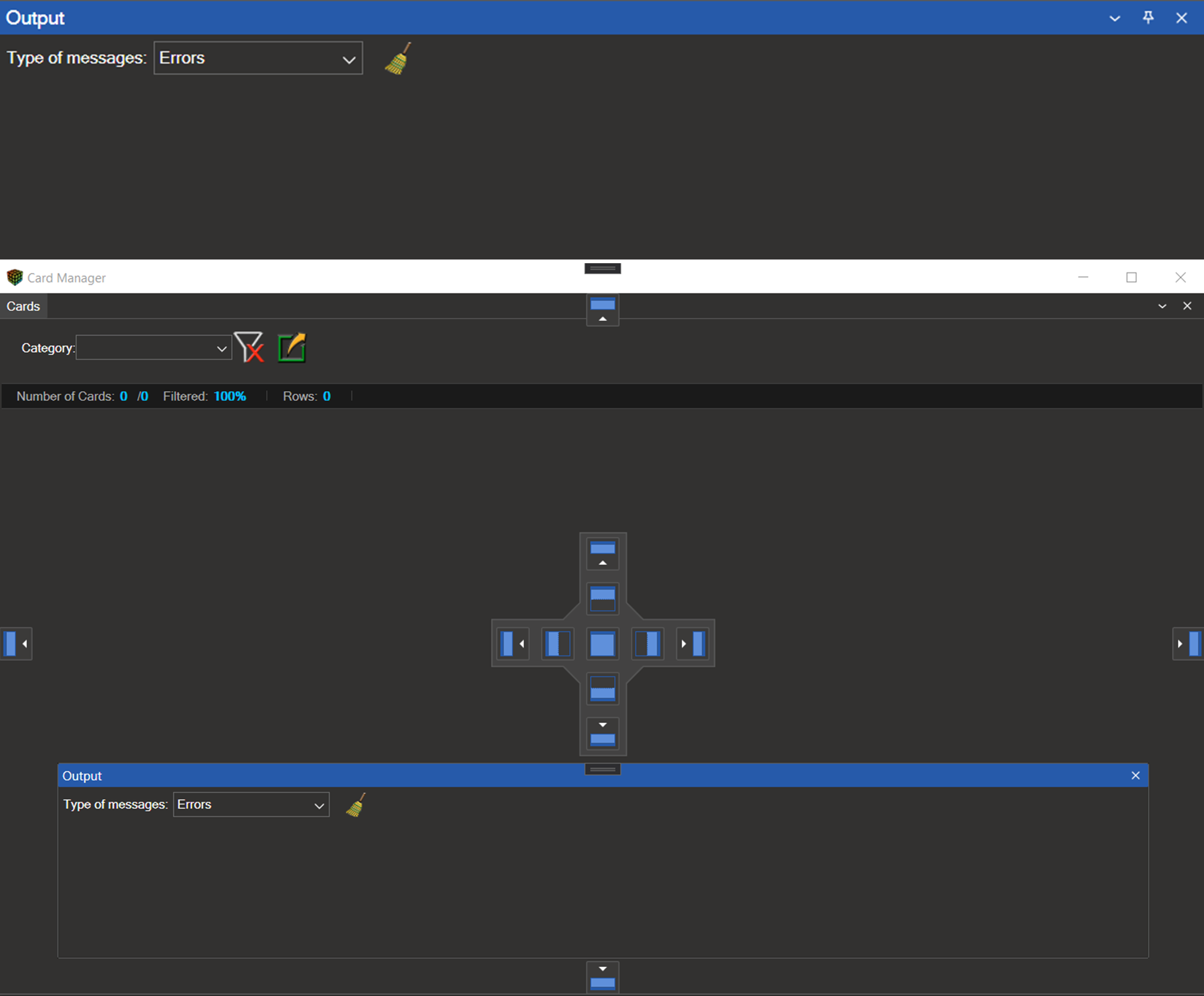Pin the top Output panel
Image resolution: width=1204 pixels, height=996 pixels.
point(1148,18)
